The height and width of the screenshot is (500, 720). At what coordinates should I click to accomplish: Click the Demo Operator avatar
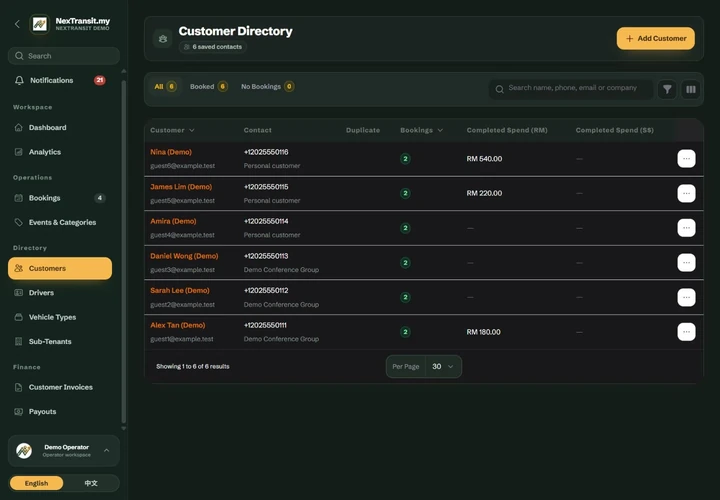[24, 450]
